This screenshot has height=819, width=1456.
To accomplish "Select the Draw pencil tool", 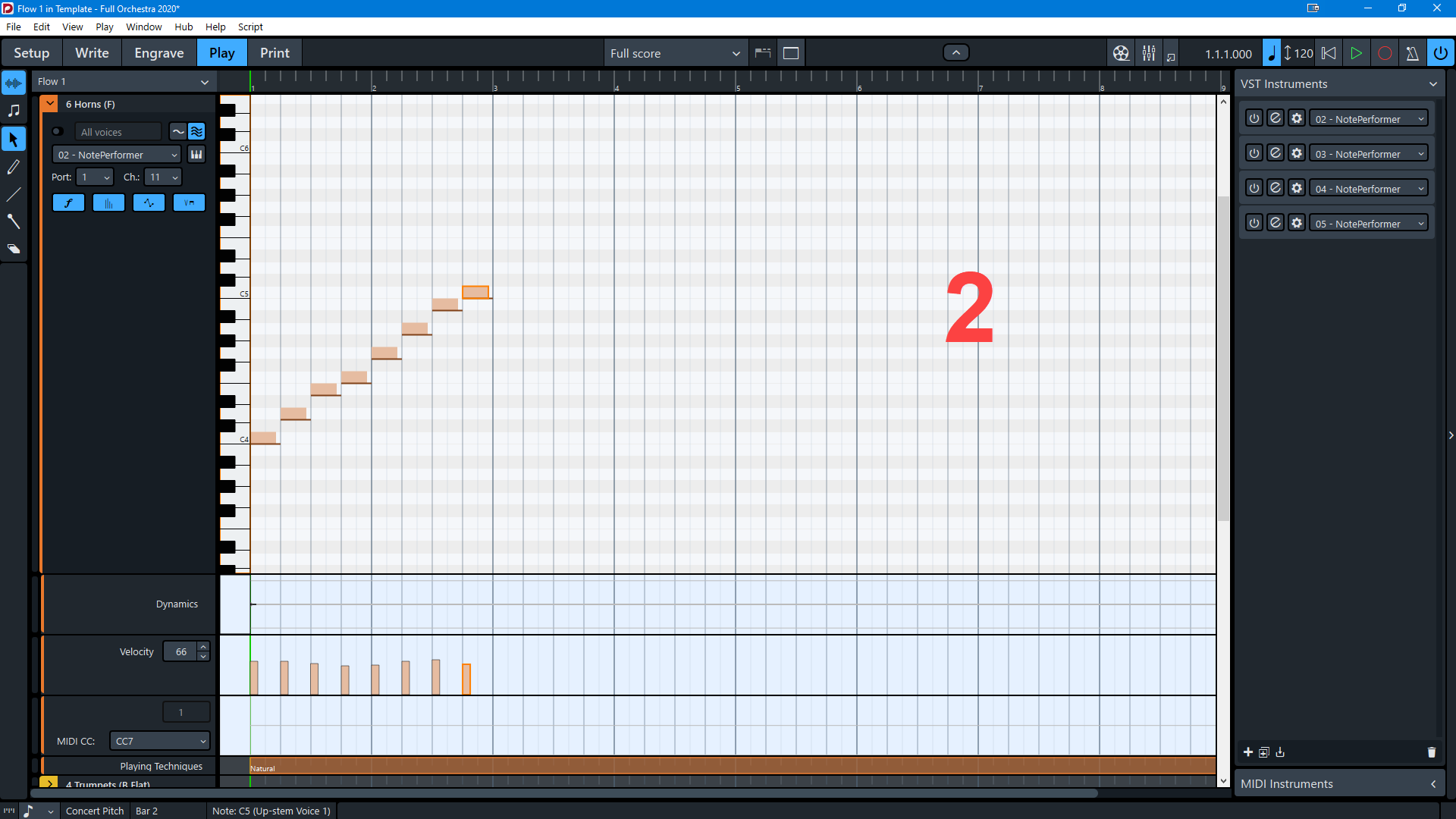I will pyautogui.click(x=14, y=167).
